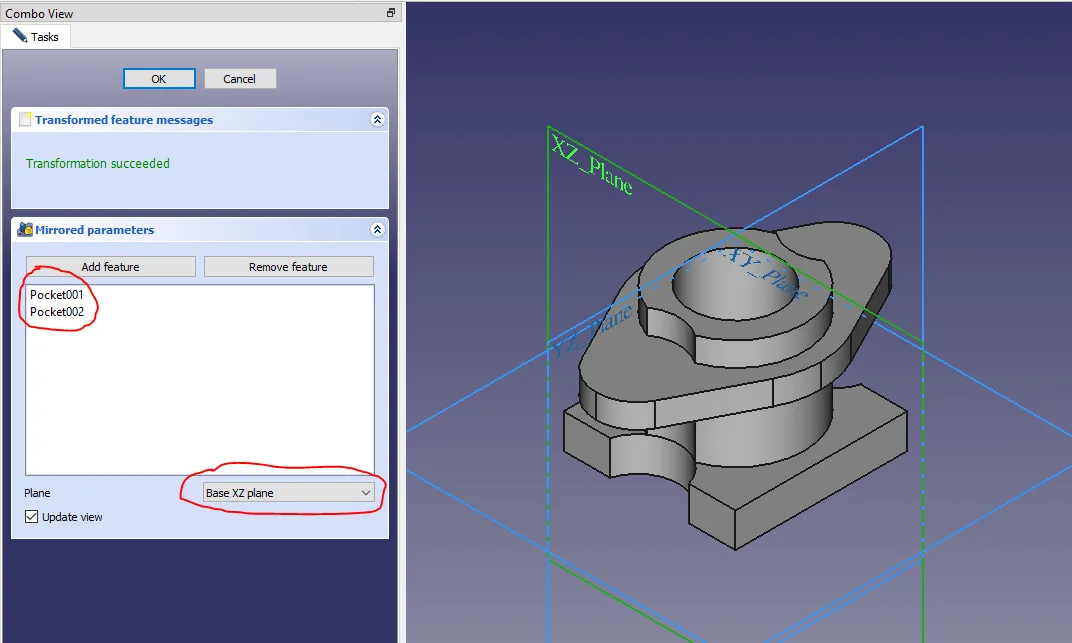Click the Transformed feature messages icon

(x=25, y=120)
